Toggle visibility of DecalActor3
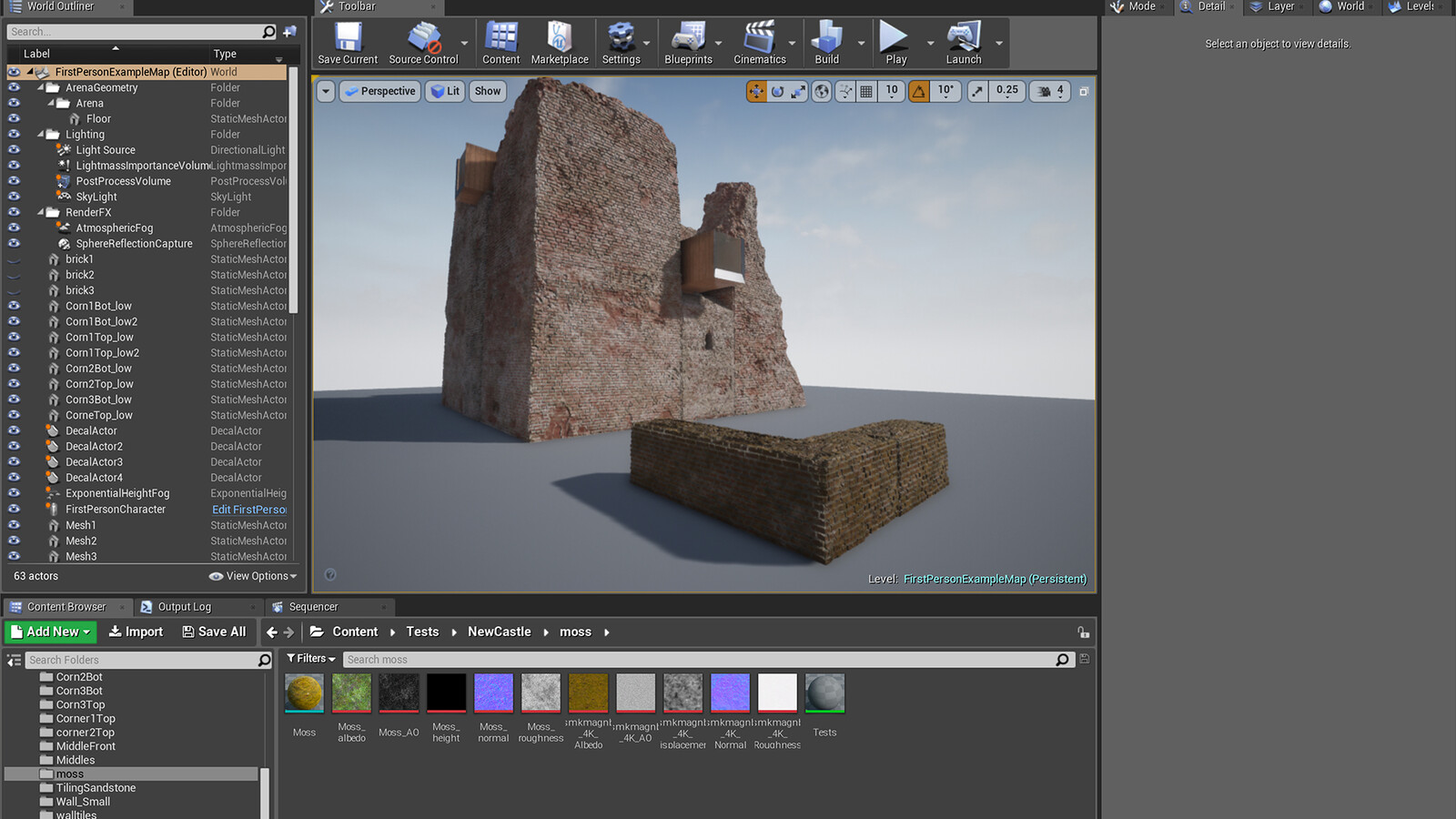Viewport: 1456px width, 819px height. tap(14, 461)
